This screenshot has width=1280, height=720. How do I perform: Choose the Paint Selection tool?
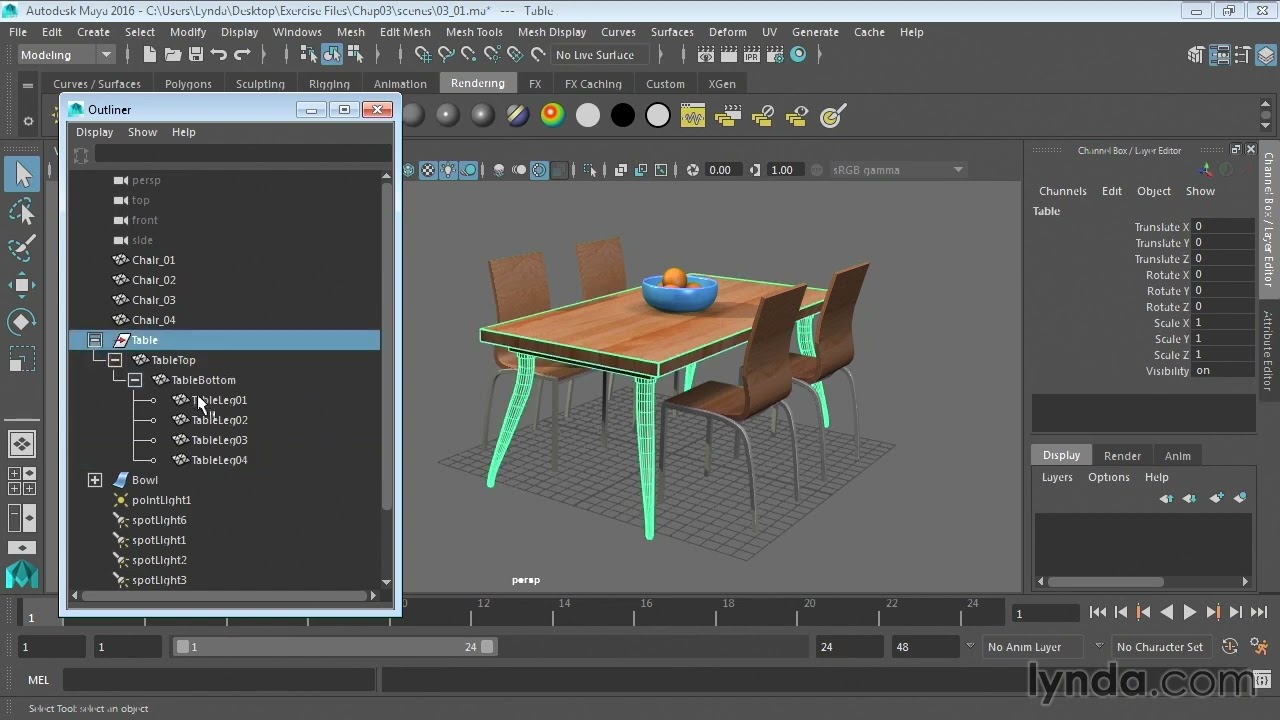[x=22, y=247]
